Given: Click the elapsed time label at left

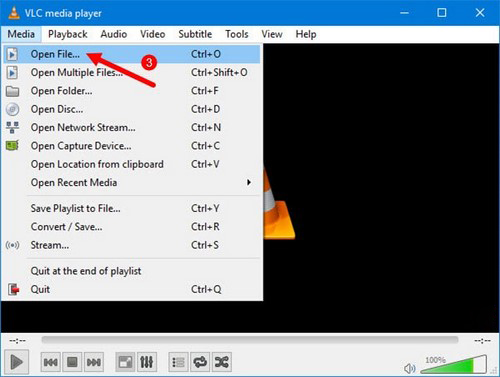Looking at the screenshot, I should [x=17, y=340].
